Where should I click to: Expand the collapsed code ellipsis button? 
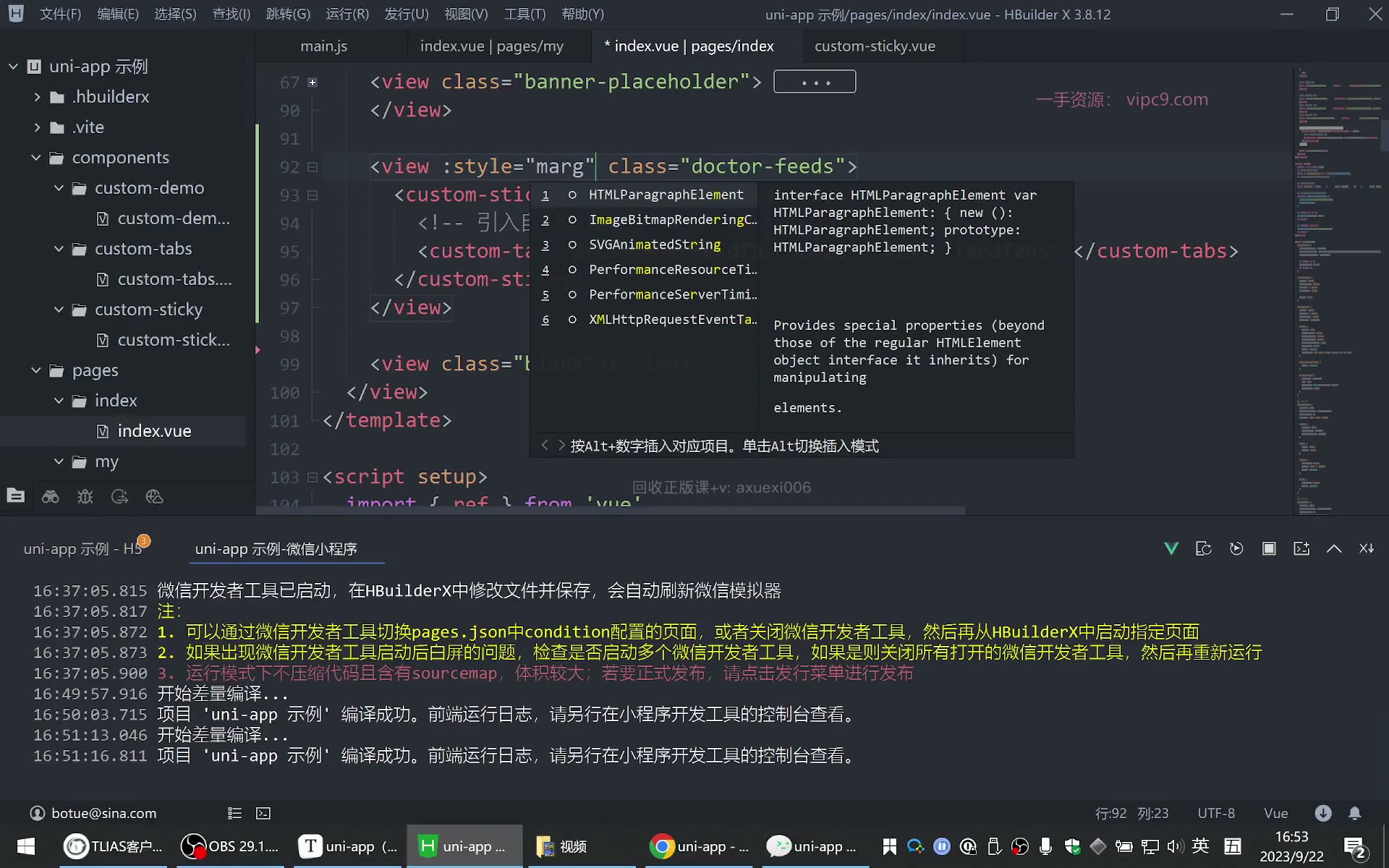(815, 82)
